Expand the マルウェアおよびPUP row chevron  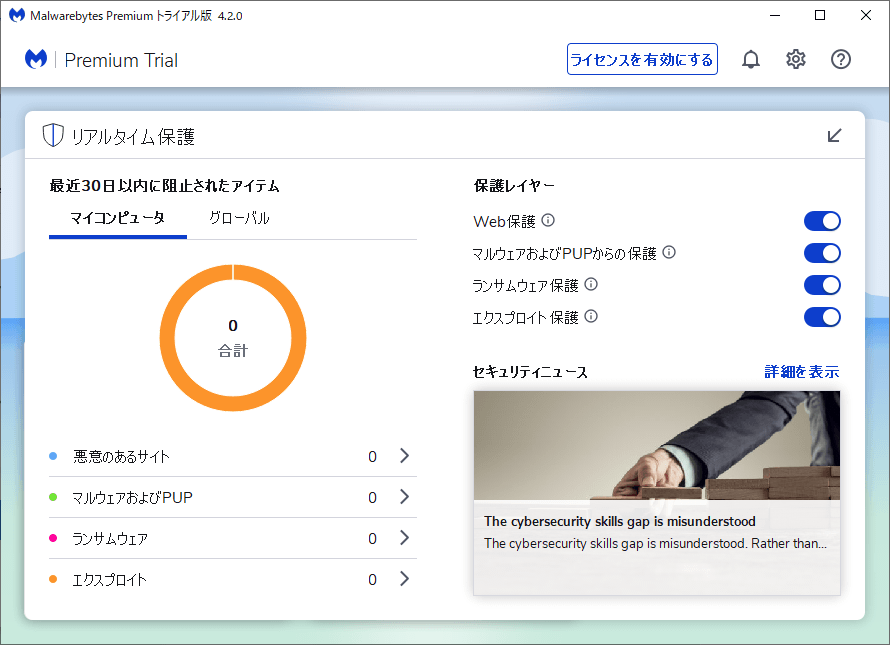(404, 497)
